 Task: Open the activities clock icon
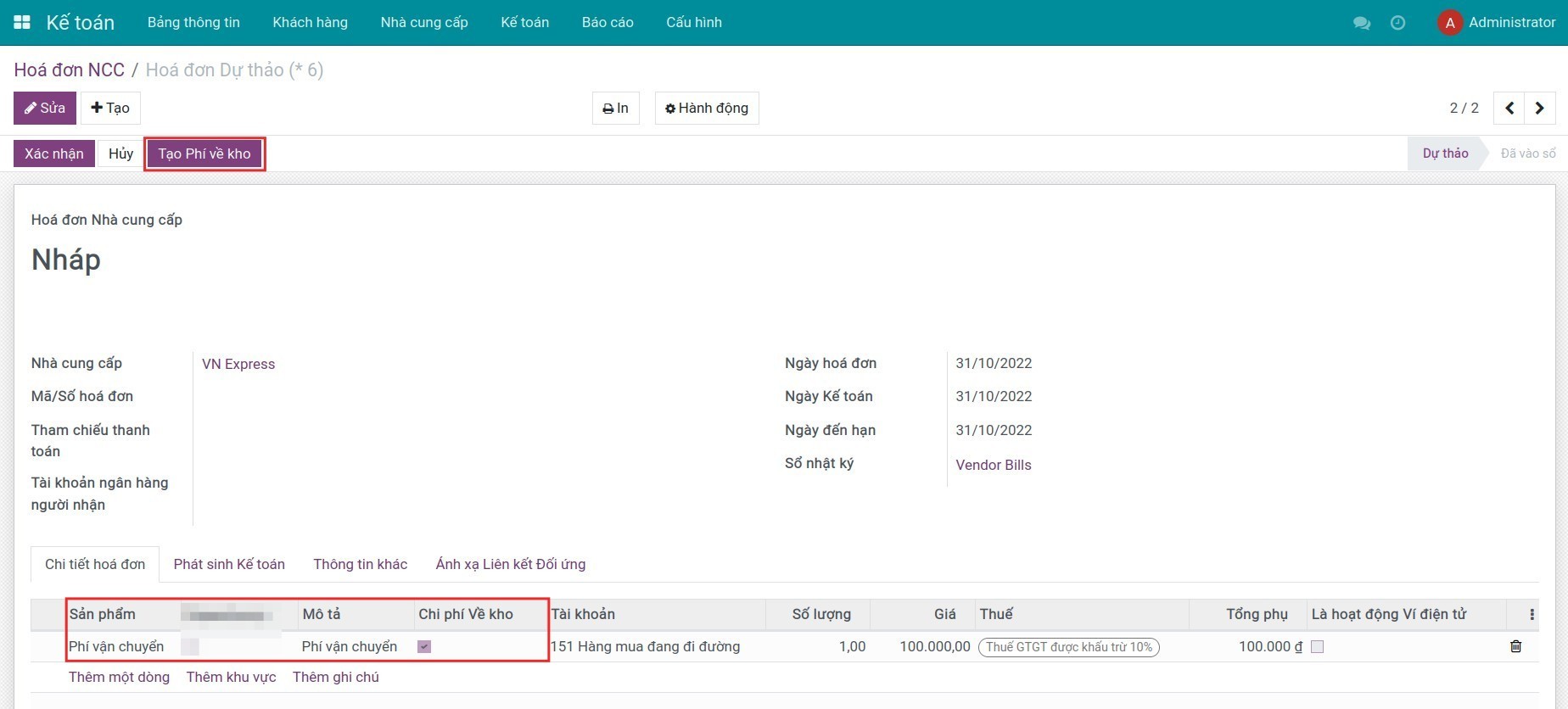click(x=1397, y=23)
